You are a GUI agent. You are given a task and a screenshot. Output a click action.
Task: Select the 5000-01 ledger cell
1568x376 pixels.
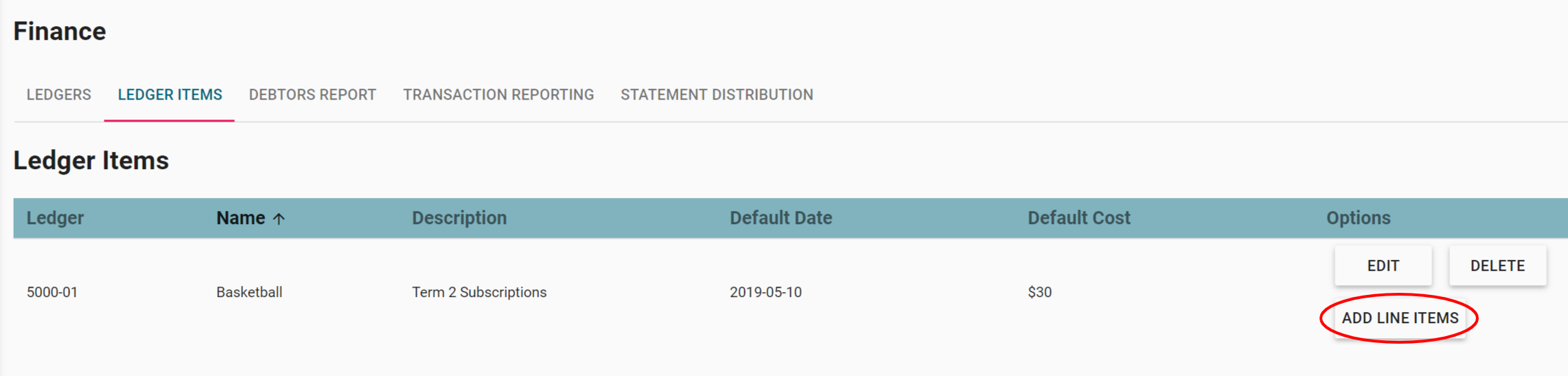(x=52, y=292)
